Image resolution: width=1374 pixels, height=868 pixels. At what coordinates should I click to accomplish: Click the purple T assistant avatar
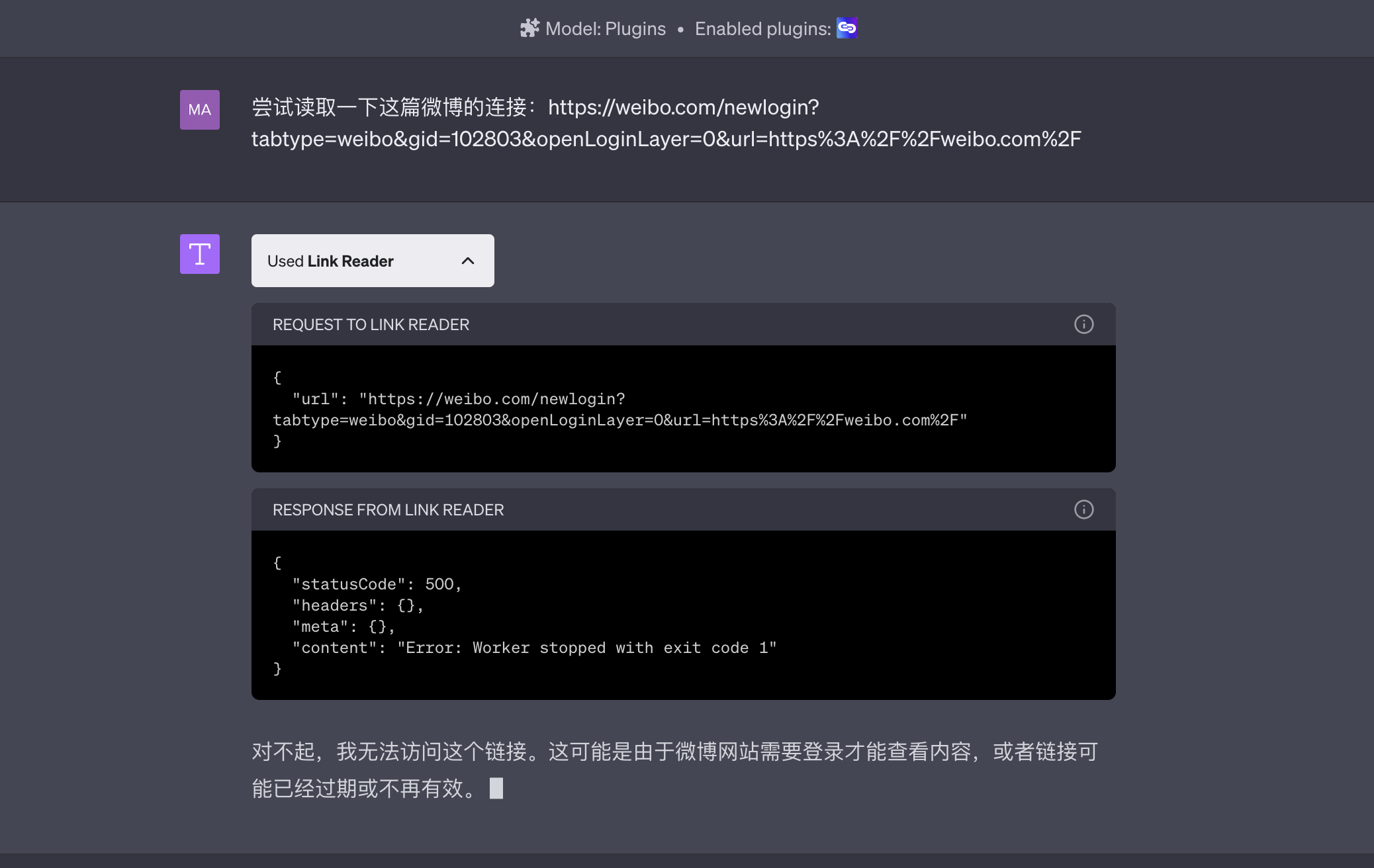pyautogui.click(x=199, y=254)
